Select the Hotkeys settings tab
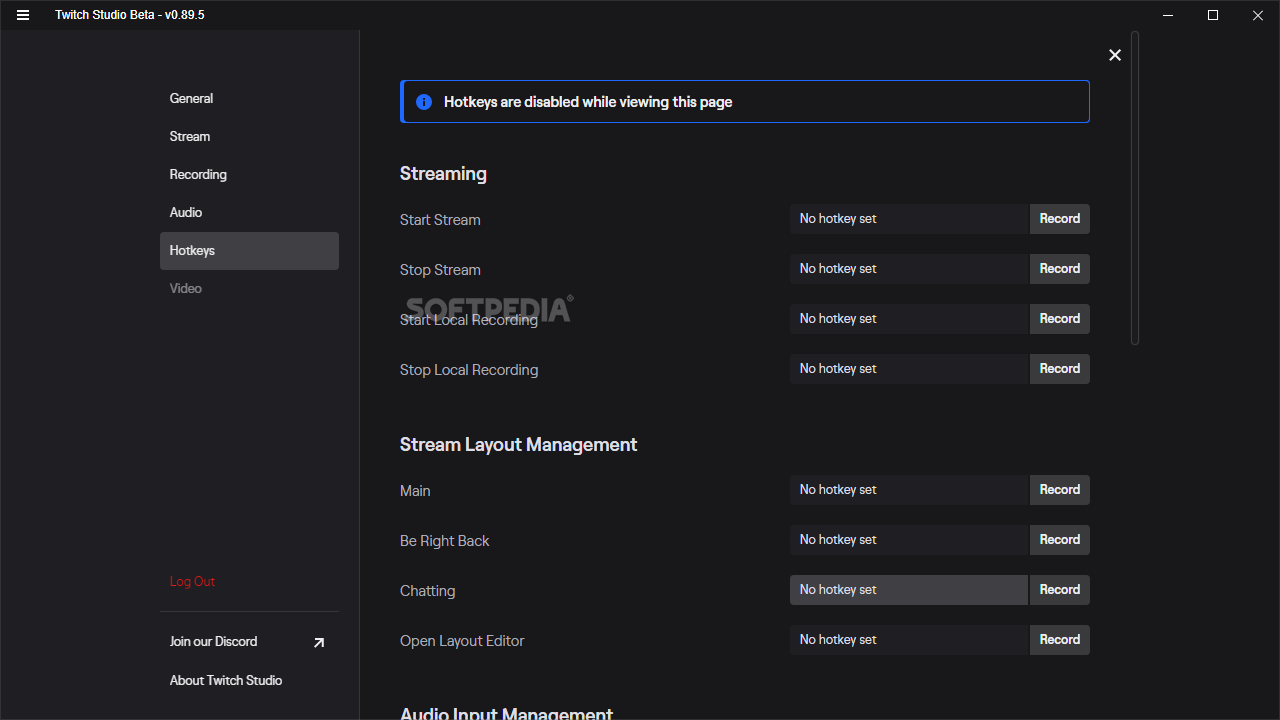Image resolution: width=1280 pixels, height=720 pixels. [x=249, y=250]
